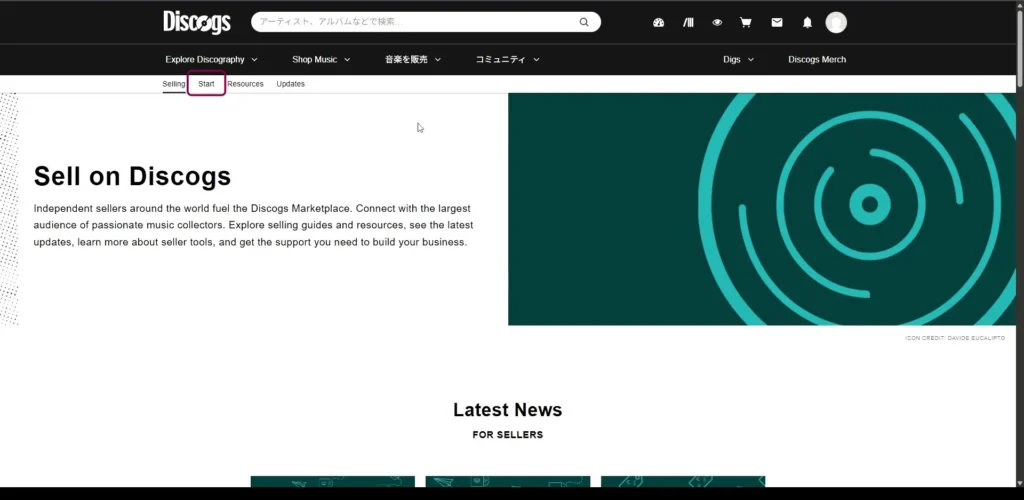Switch to the Start tab

coord(206,84)
